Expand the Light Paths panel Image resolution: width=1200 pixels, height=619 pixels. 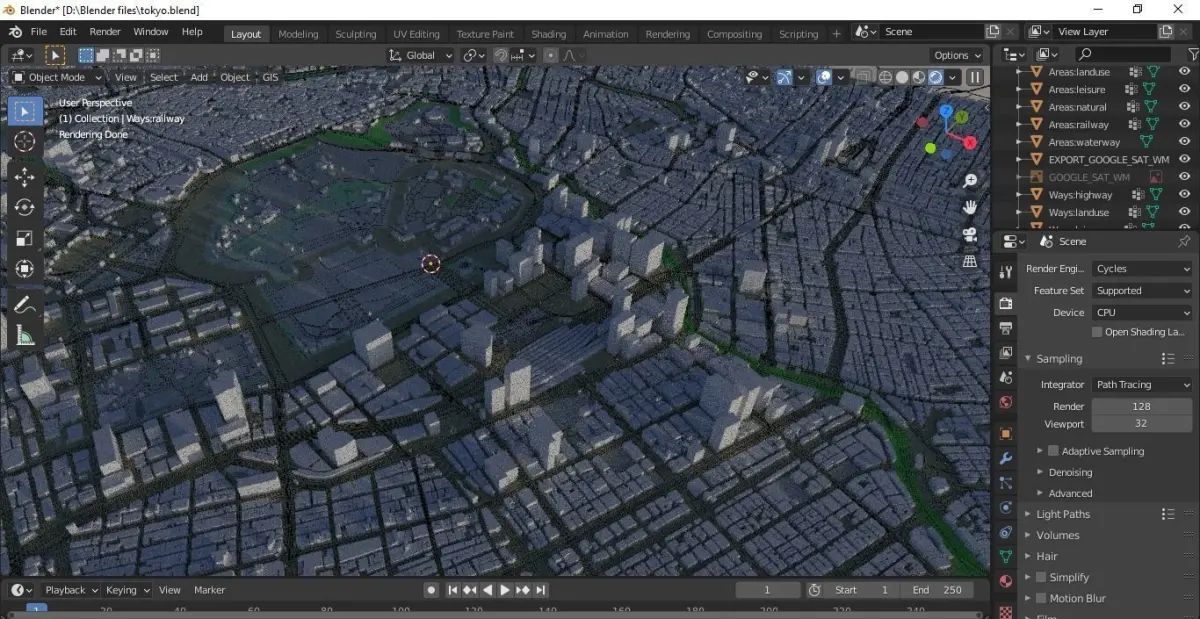coord(1063,514)
